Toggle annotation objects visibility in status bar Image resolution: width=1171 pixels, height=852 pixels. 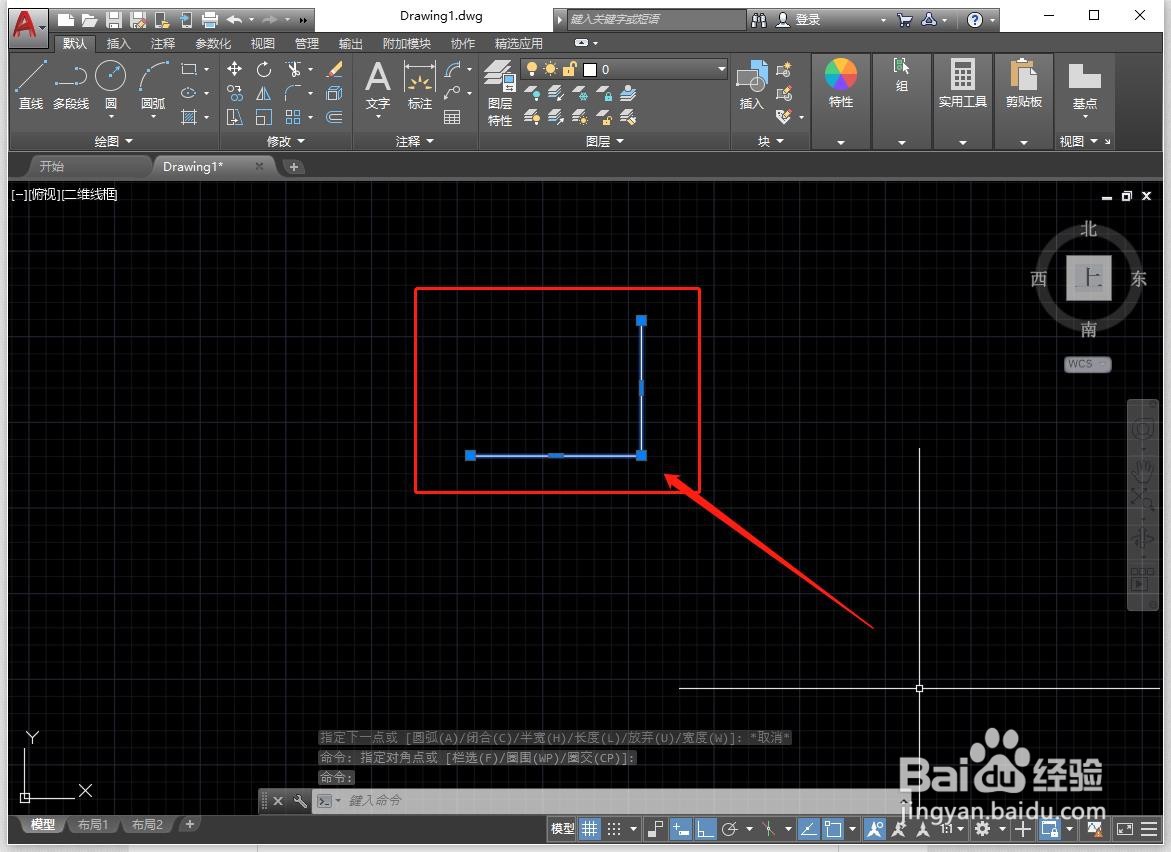coord(875,829)
